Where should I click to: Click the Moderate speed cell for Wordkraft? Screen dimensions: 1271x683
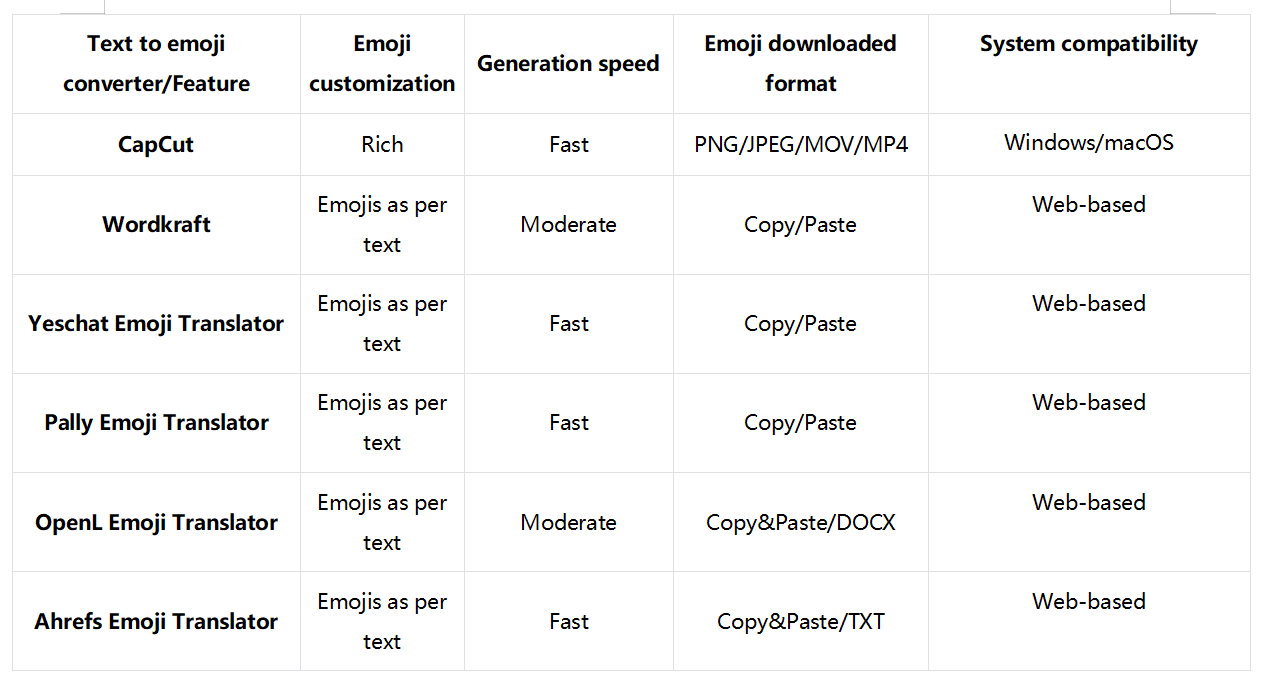[568, 224]
